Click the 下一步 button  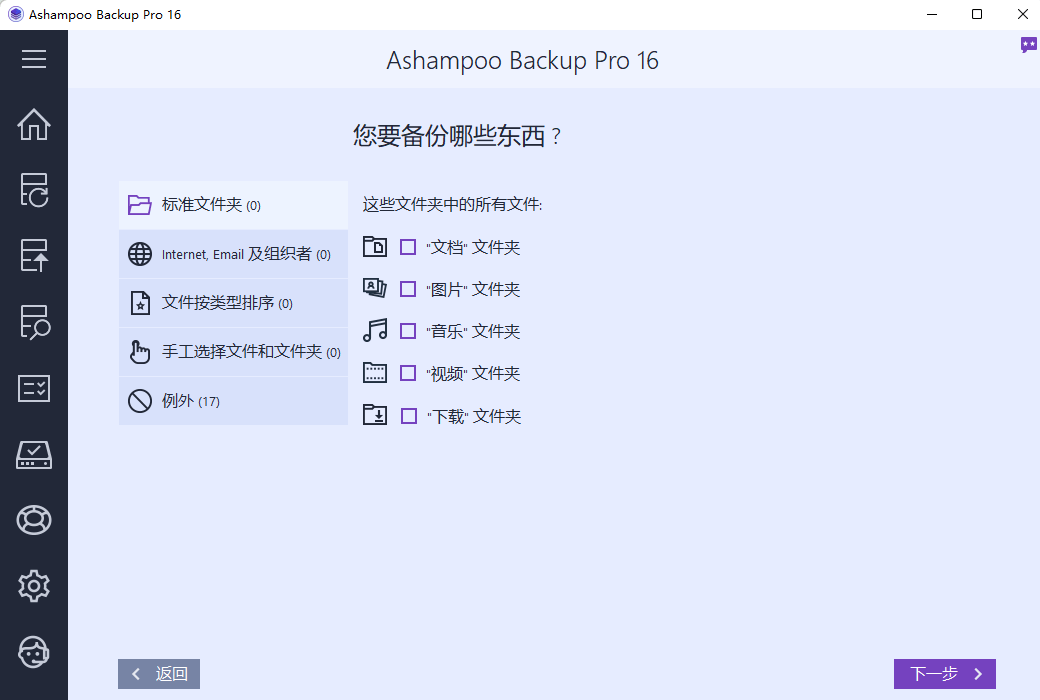pos(944,674)
